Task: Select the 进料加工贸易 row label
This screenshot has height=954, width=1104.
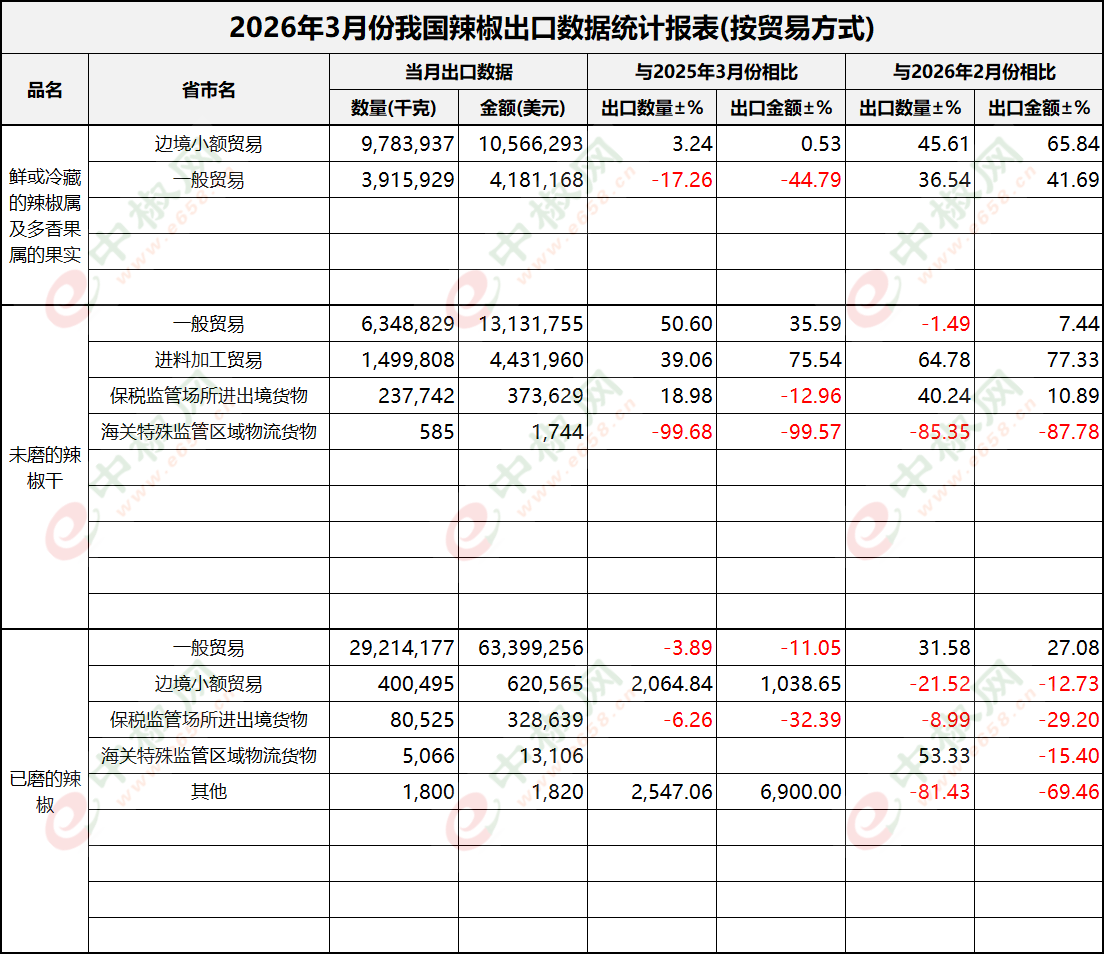Action: 209,360
